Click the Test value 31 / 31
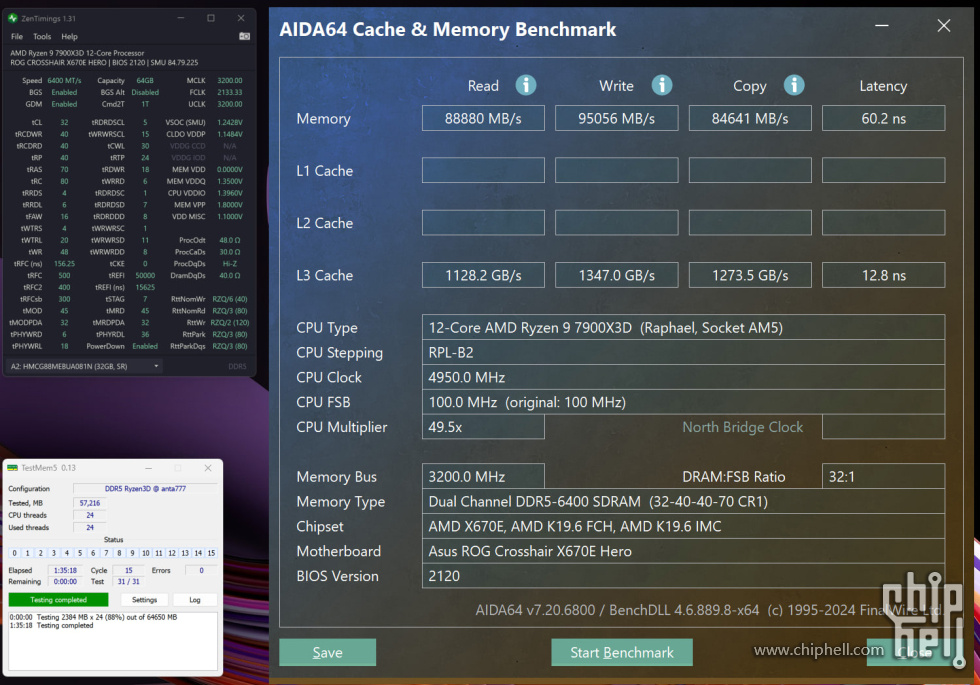Image resolution: width=980 pixels, height=685 pixels. 129,582
